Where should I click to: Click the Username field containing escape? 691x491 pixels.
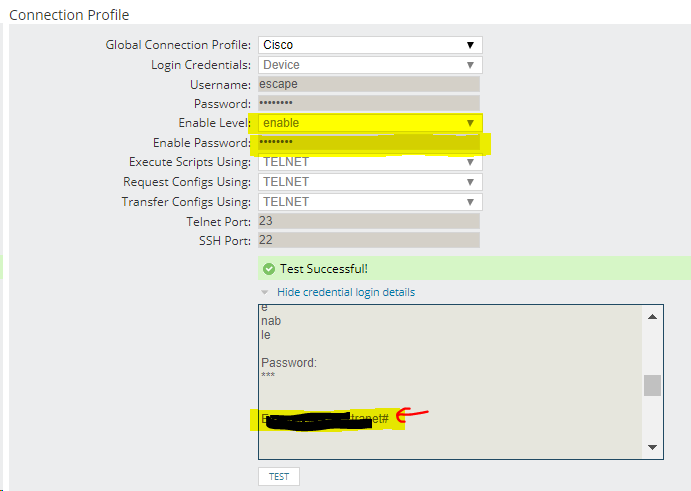pyautogui.click(x=368, y=84)
